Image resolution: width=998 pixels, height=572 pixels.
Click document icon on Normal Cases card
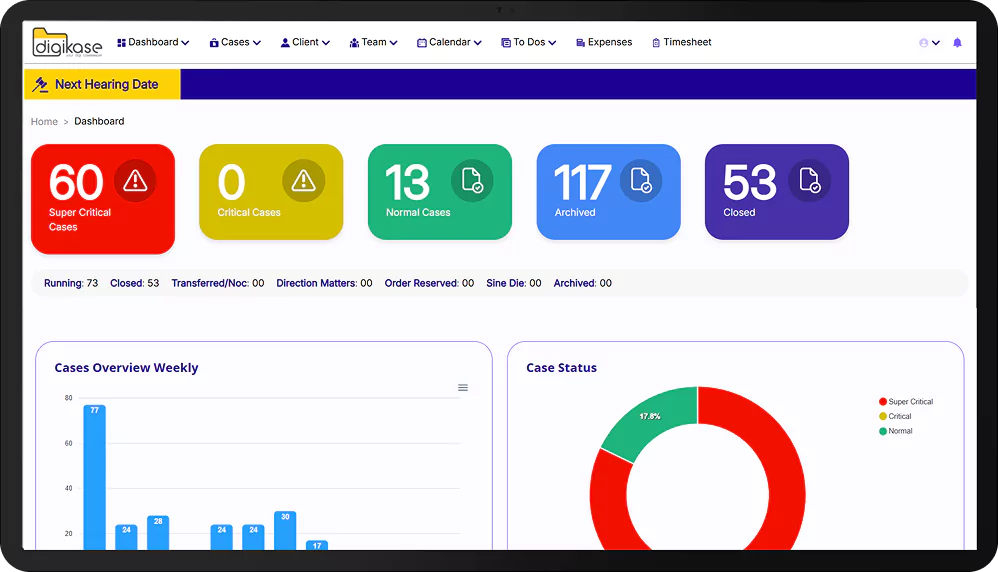point(472,181)
